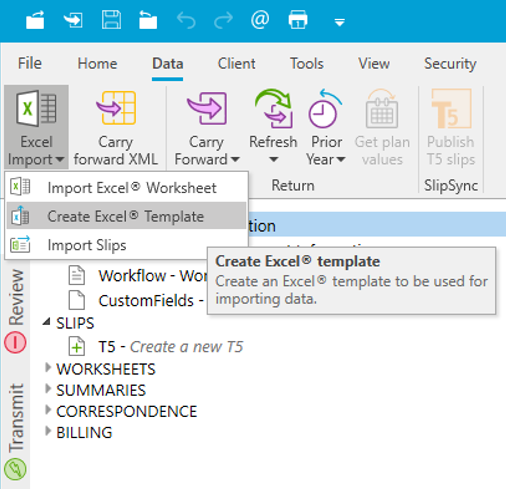Open the CustomFields form in the tree
This screenshot has height=489, width=506.
(151, 301)
